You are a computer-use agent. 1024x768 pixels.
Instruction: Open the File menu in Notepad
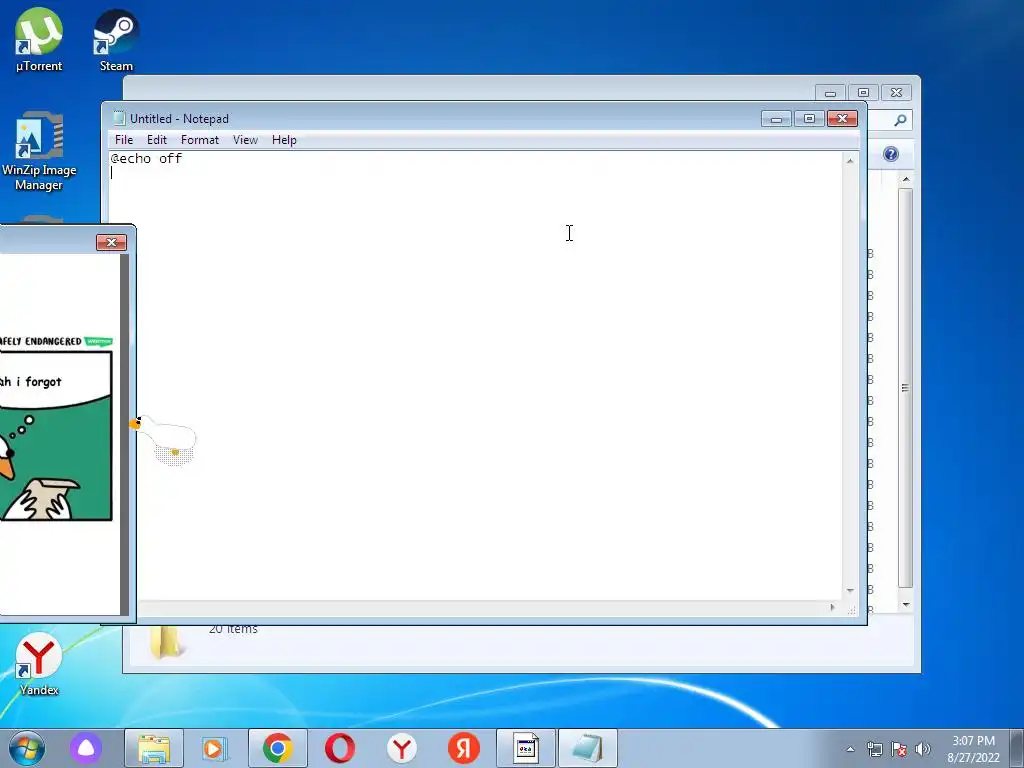123,140
